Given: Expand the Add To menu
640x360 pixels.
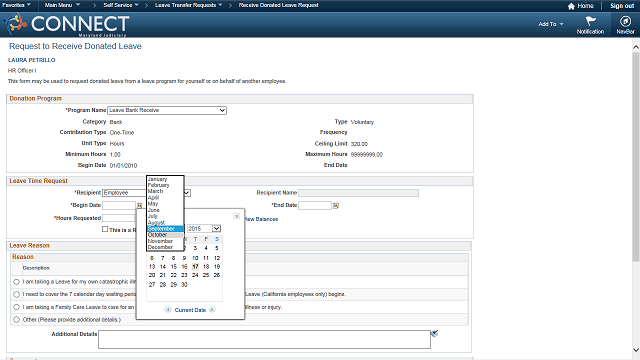Looking at the screenshot, I should (551, 24).
